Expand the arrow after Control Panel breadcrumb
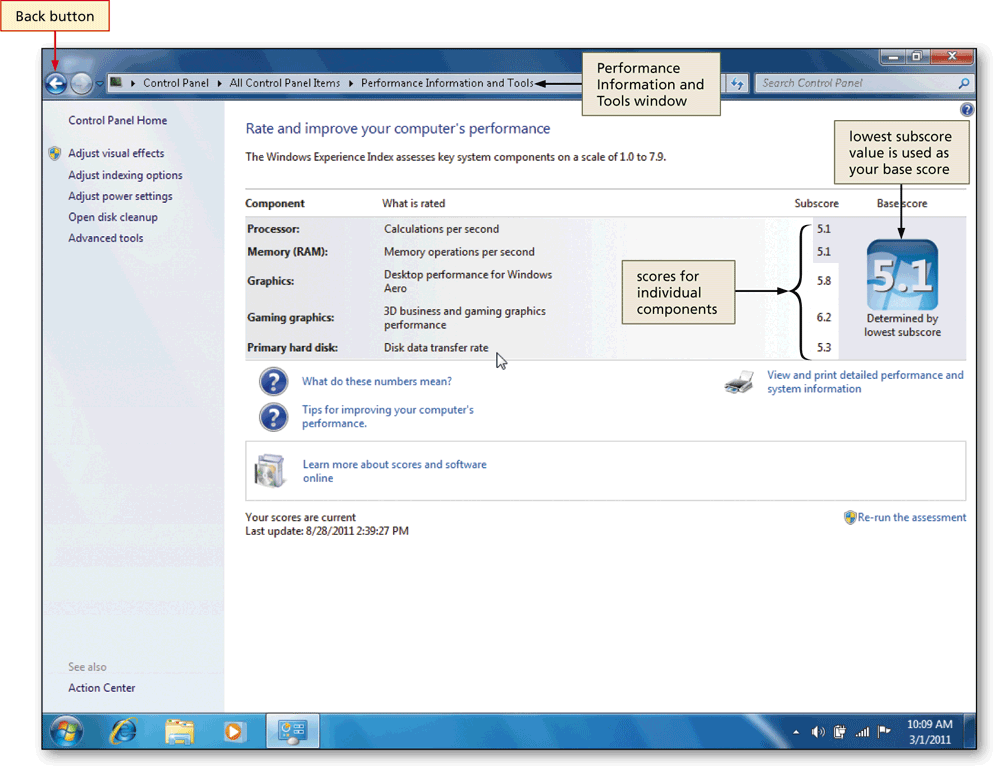The width and height of the screenshot is (995, 768). point(219,83)
